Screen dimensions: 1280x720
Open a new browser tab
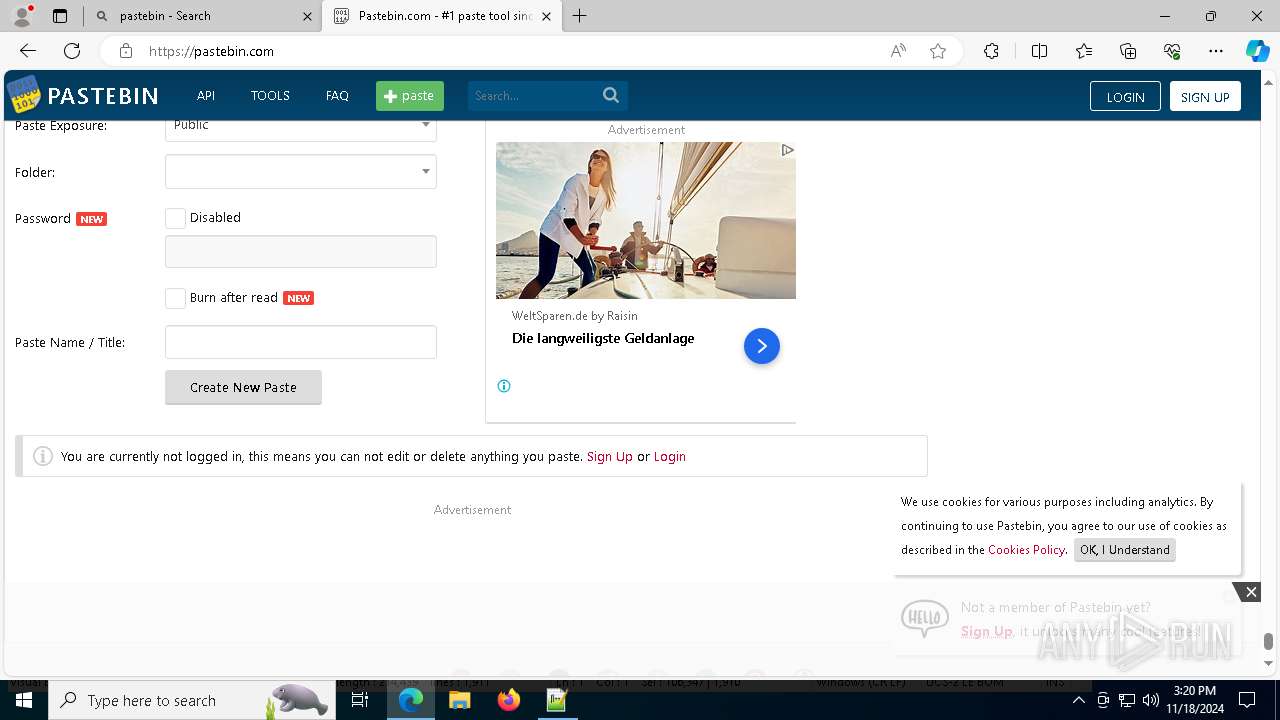(580, 16)
